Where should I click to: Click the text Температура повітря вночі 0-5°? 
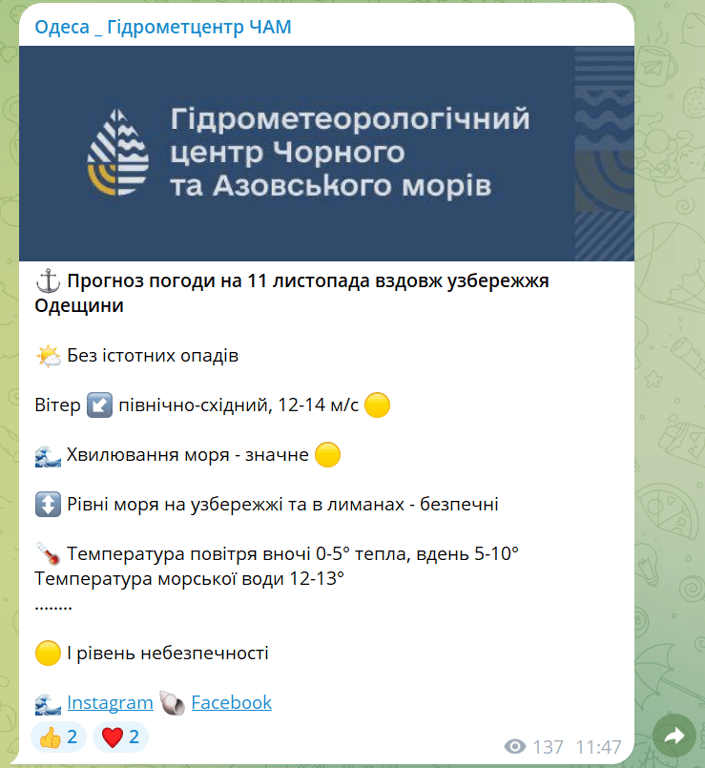click(208, 554)
